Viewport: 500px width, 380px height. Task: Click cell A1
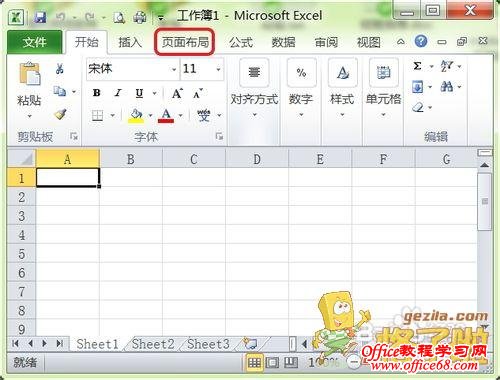click(x=67, y=177)
